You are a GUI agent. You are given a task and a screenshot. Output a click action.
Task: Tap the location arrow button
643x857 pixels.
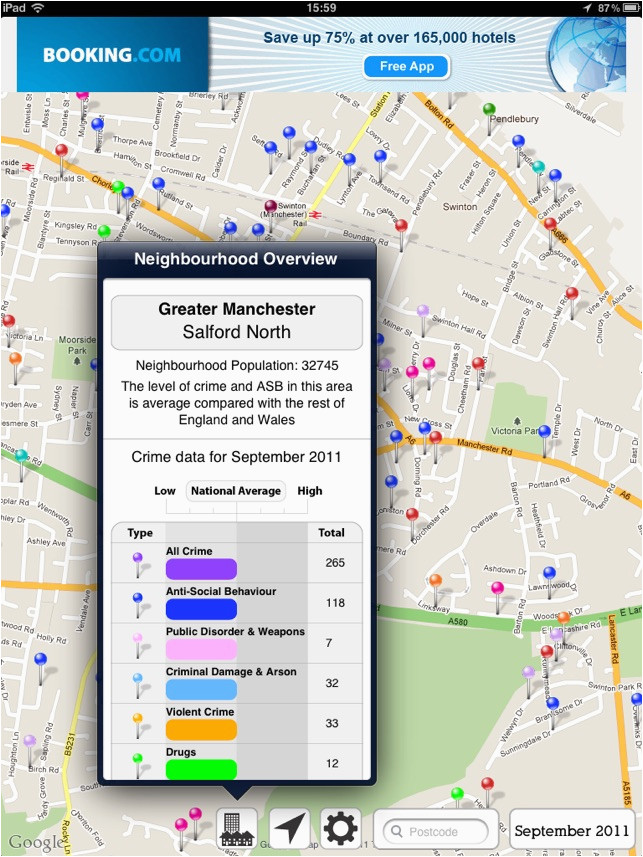[289, 829]
